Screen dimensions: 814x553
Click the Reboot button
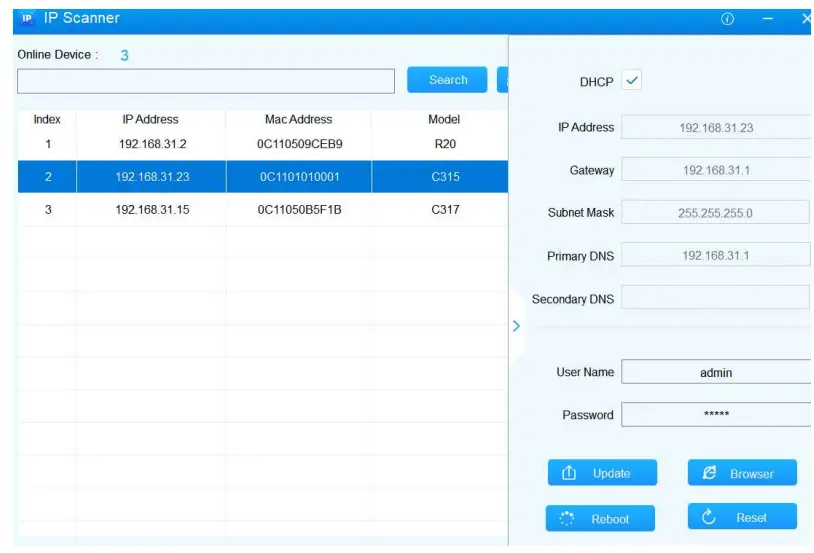coord(600,518)
